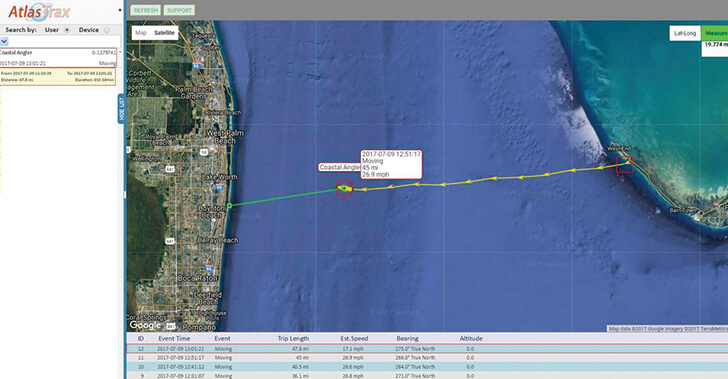Select the Device search radio button
The image size is (728, 379).
107,30
